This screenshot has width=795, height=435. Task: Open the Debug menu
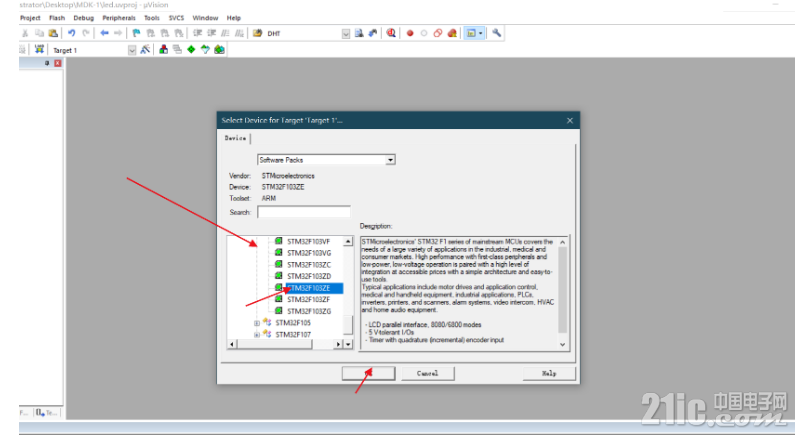pos(84,18)
